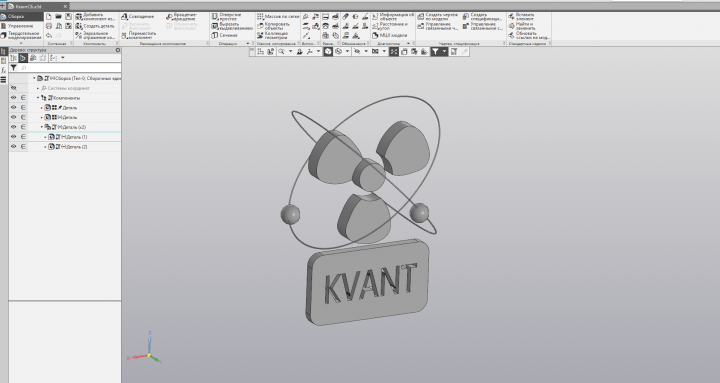The image size is (720, 383).
Task: Click the Массив по сетке tool
Action: click(x=278, y=17)
